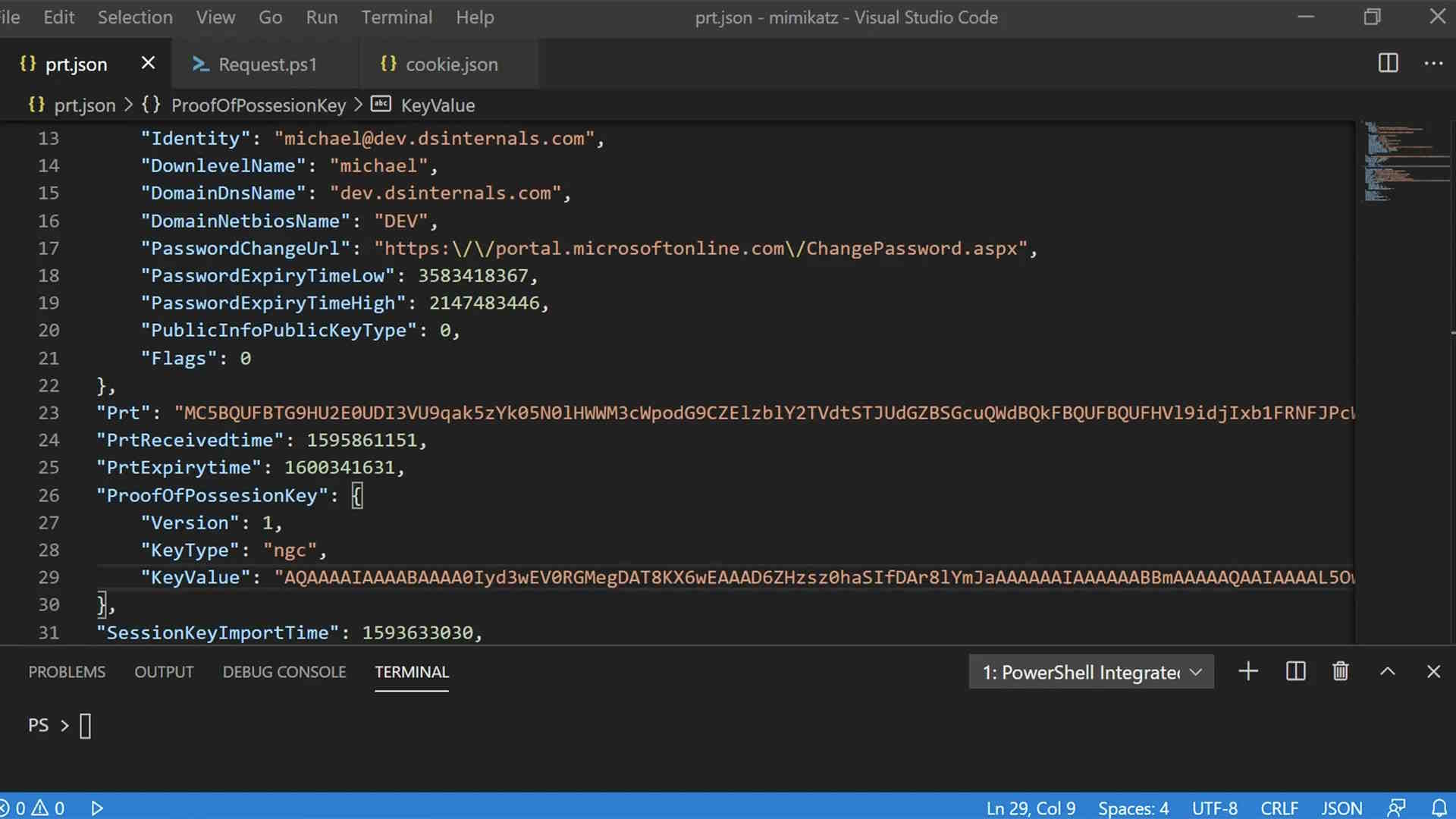The image size is (1456, 819).
Task: Open a new terminal with the plus icon
Action: tap(1247, 671)
